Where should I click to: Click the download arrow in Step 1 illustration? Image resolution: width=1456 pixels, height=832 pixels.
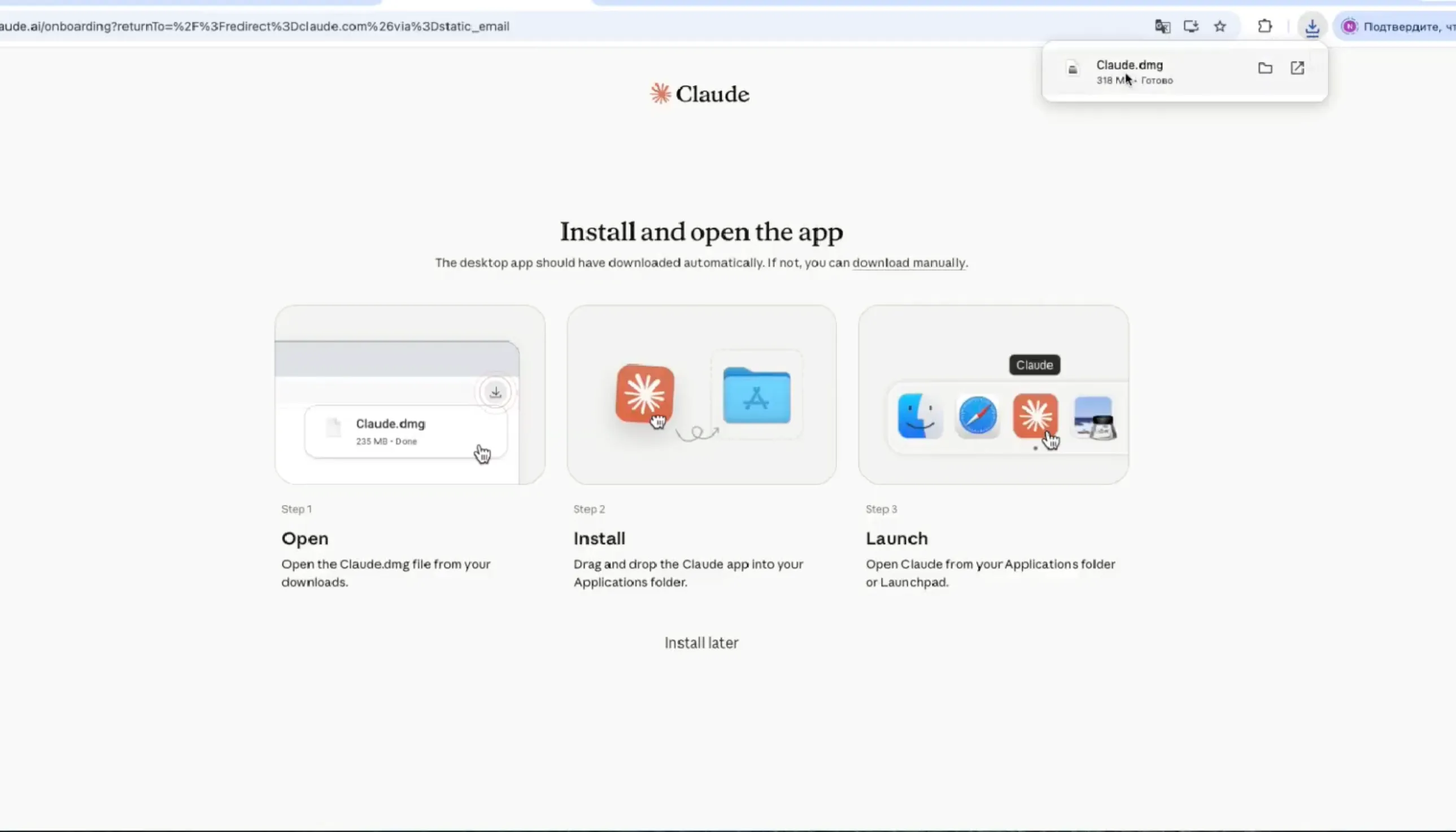point(496,392)
